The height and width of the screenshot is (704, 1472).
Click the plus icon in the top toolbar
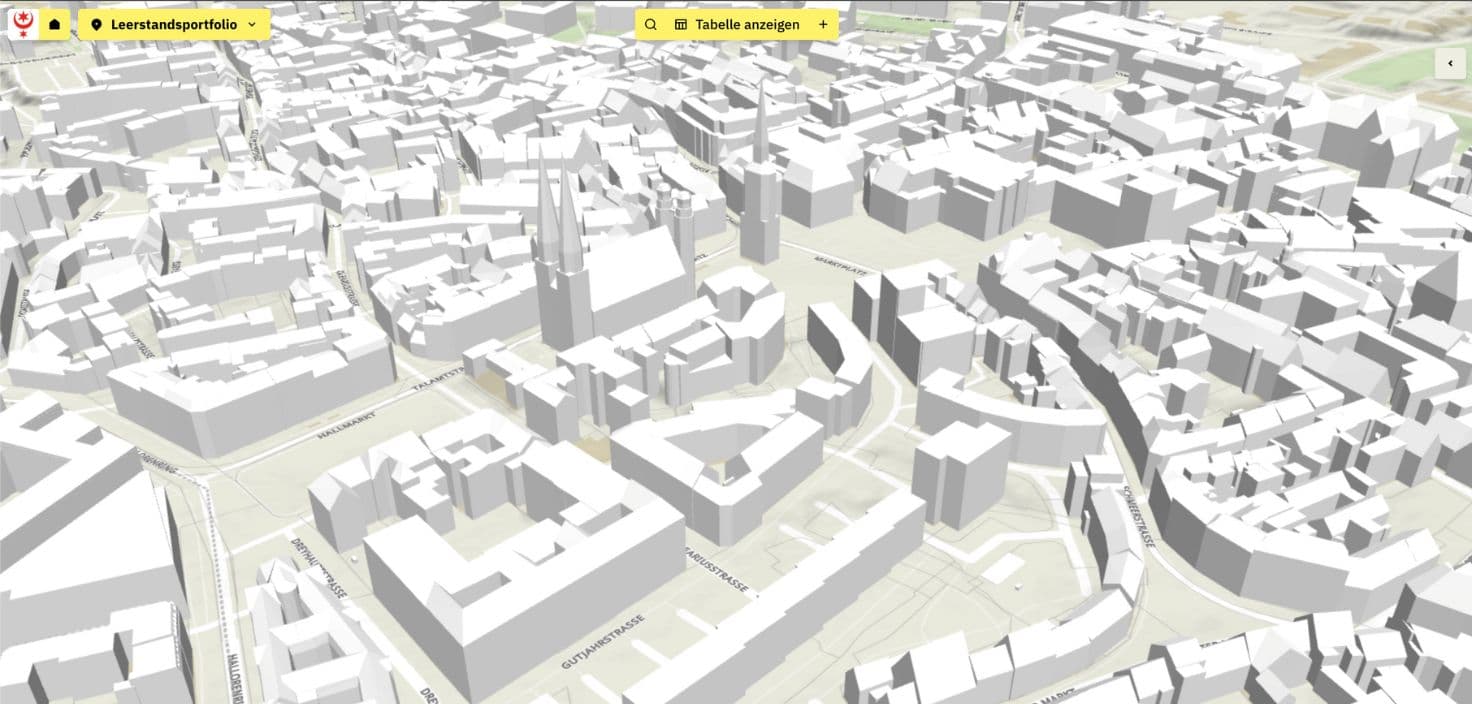[x=823, y=24]
